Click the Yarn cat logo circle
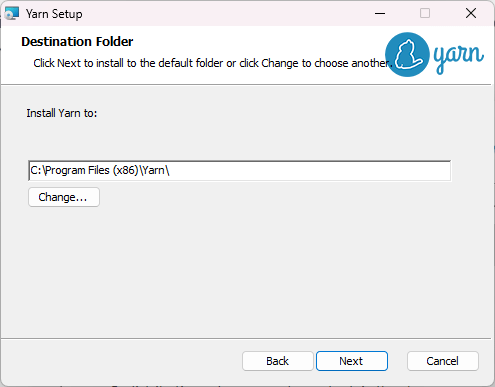Screen dimensions: 495x387 [407, 55]
